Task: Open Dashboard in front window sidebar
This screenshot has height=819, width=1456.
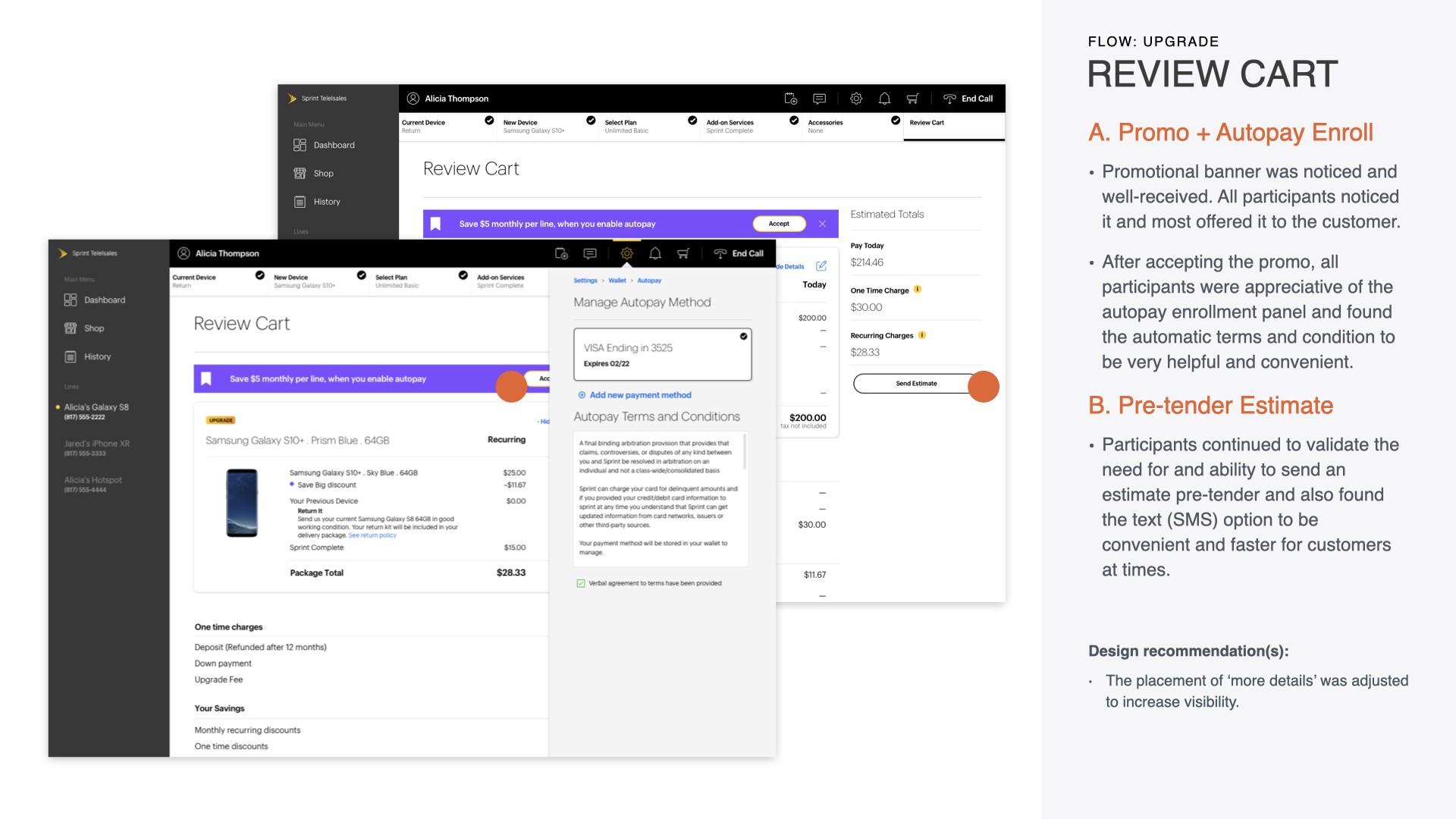Action: [95, 300]
